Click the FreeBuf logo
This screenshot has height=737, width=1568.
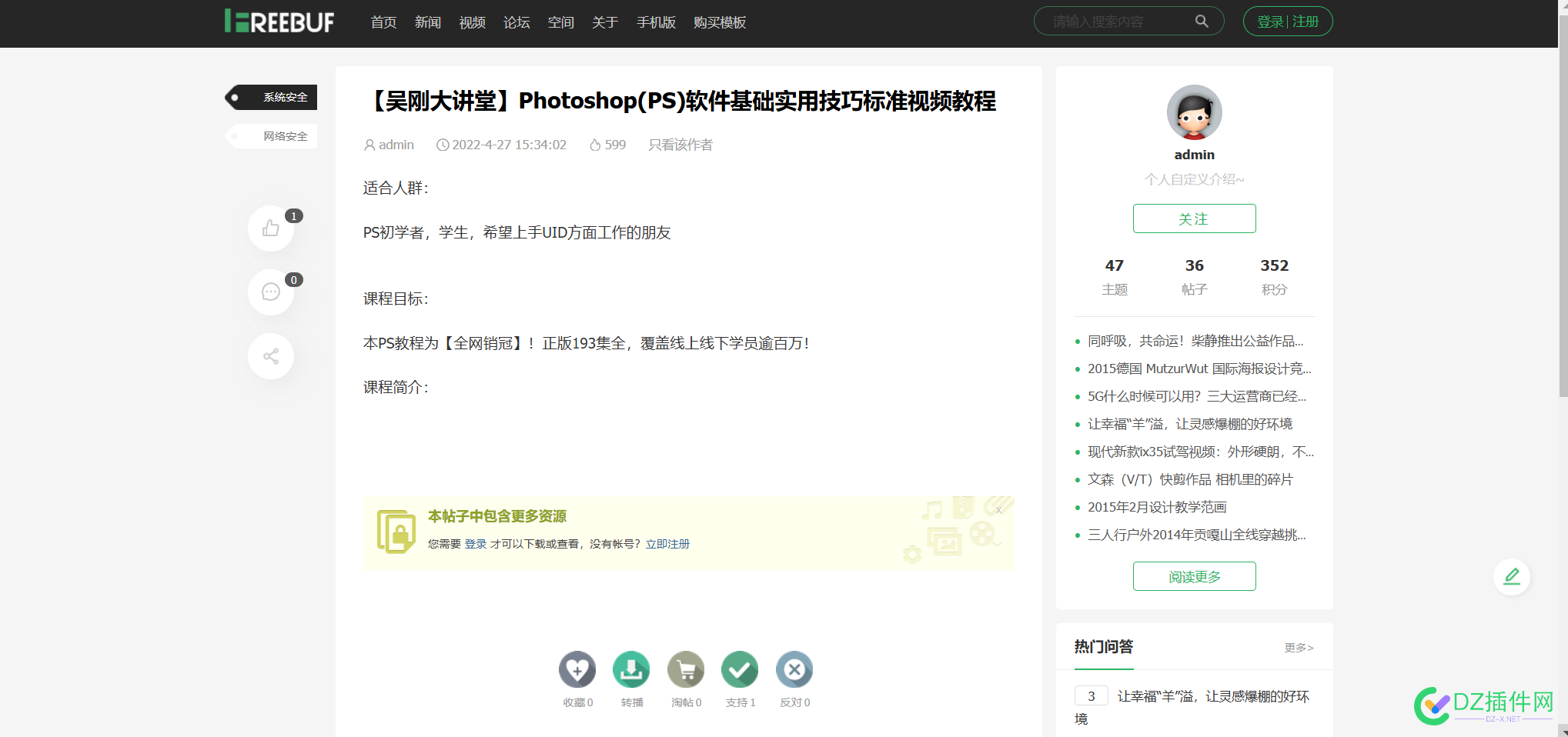279,22
